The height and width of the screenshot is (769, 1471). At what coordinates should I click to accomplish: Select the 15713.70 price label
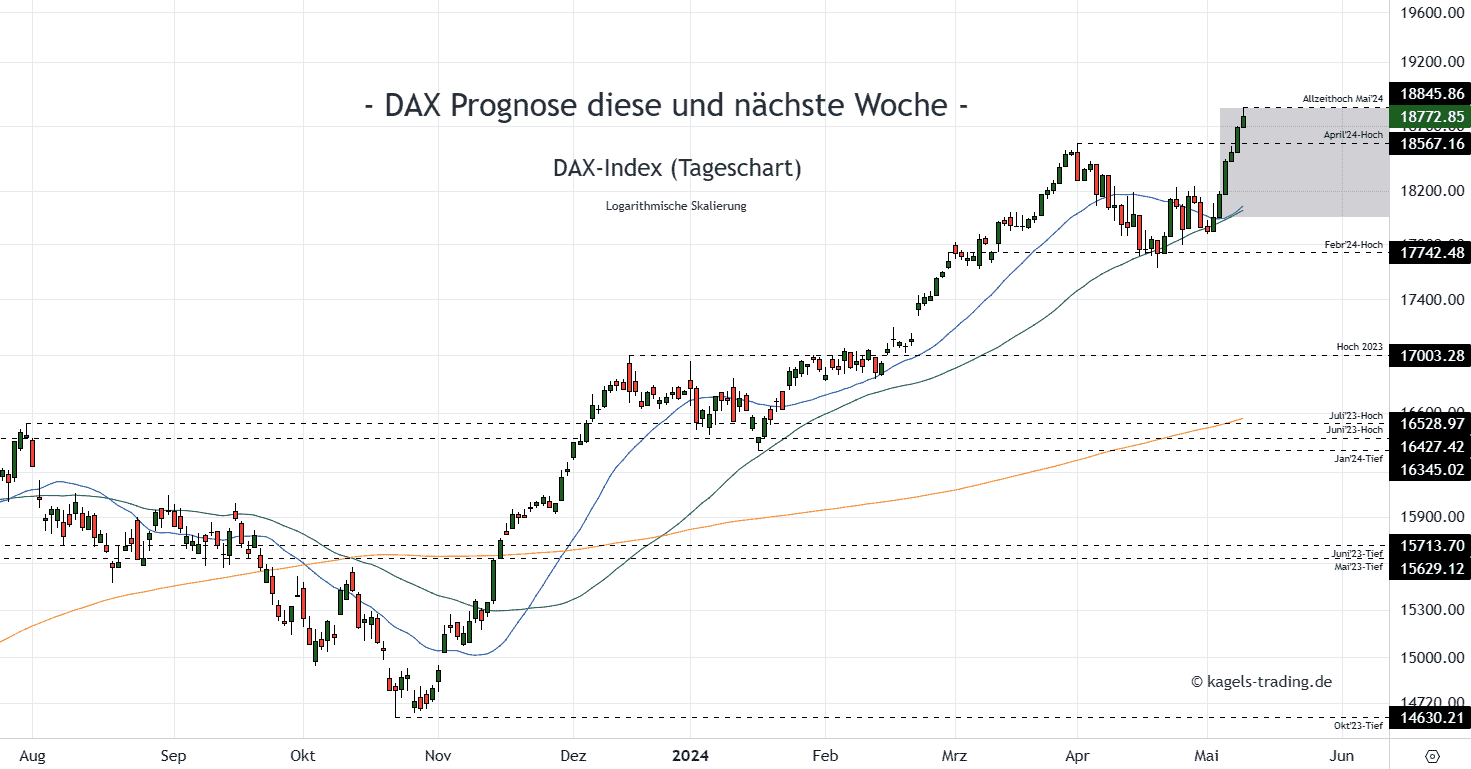tap(1430, 545)
